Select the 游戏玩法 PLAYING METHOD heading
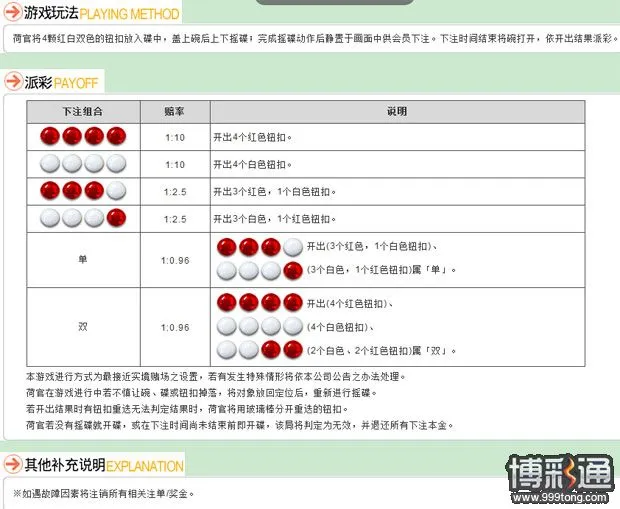 102,13
